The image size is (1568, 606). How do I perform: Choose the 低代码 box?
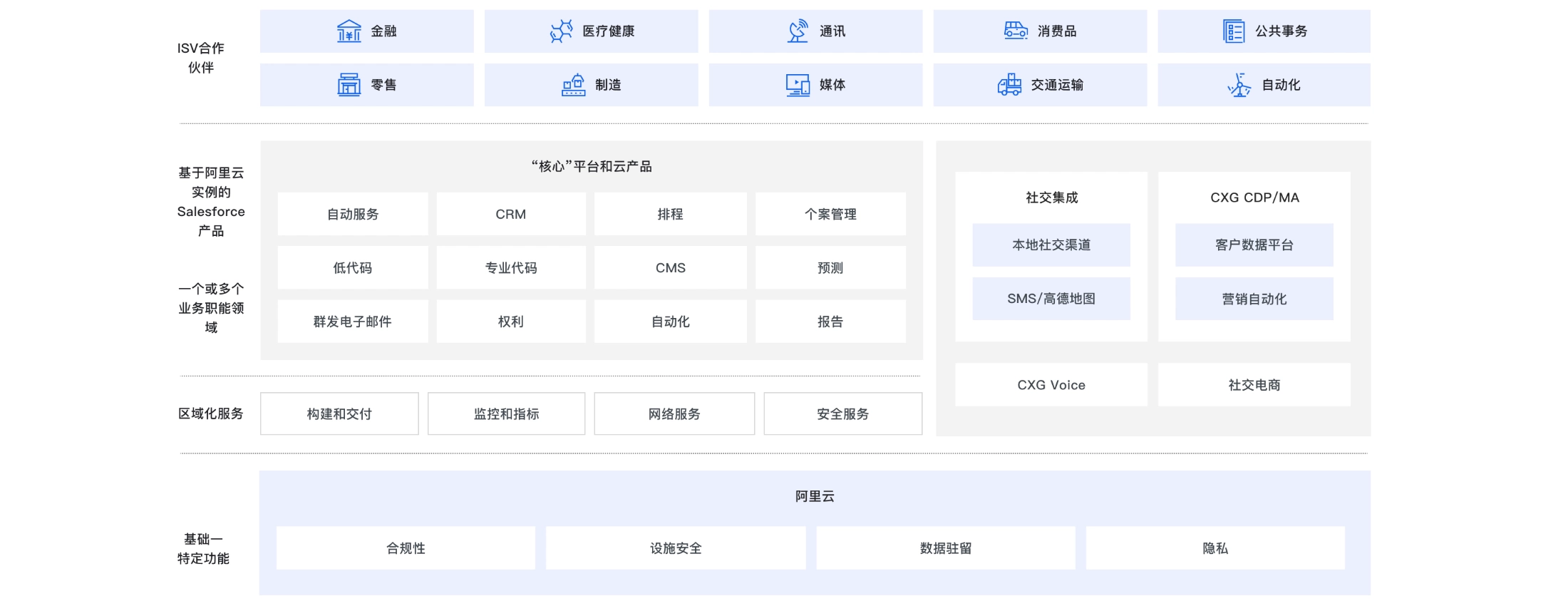[353, 268]
